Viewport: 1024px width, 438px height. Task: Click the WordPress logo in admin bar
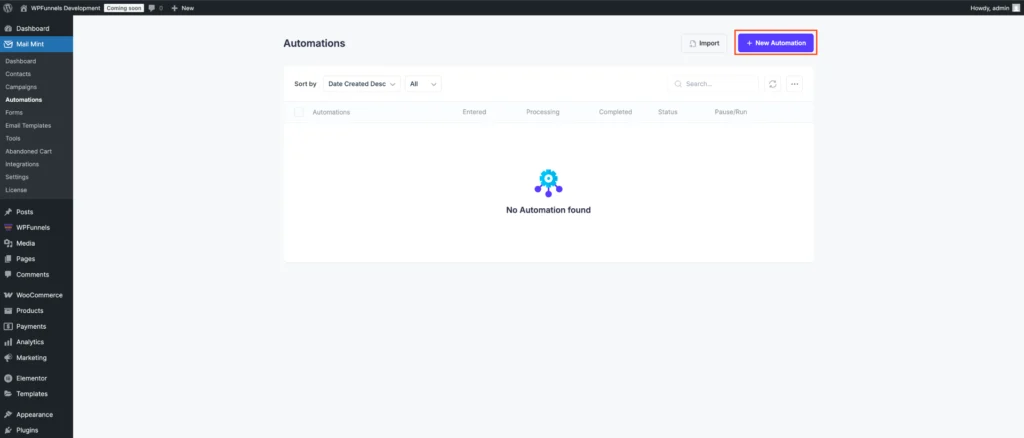coord(8,8)
